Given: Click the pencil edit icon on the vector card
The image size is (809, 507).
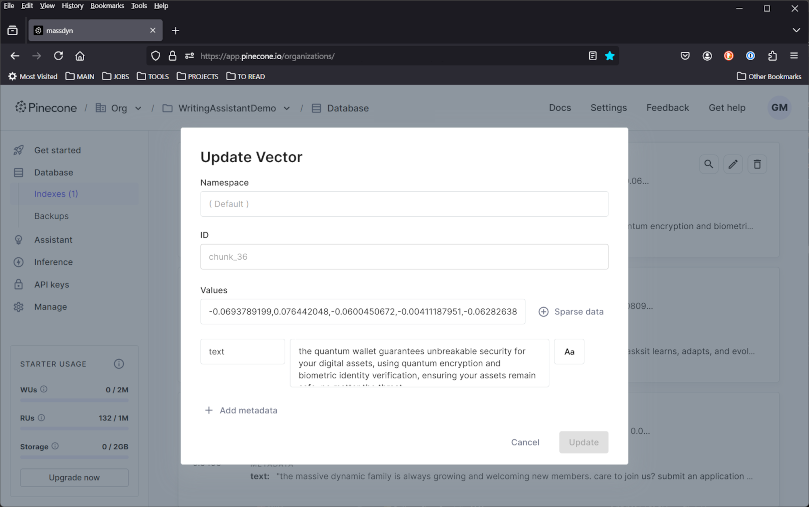Looking at the screenshot, I should [733, 164].
